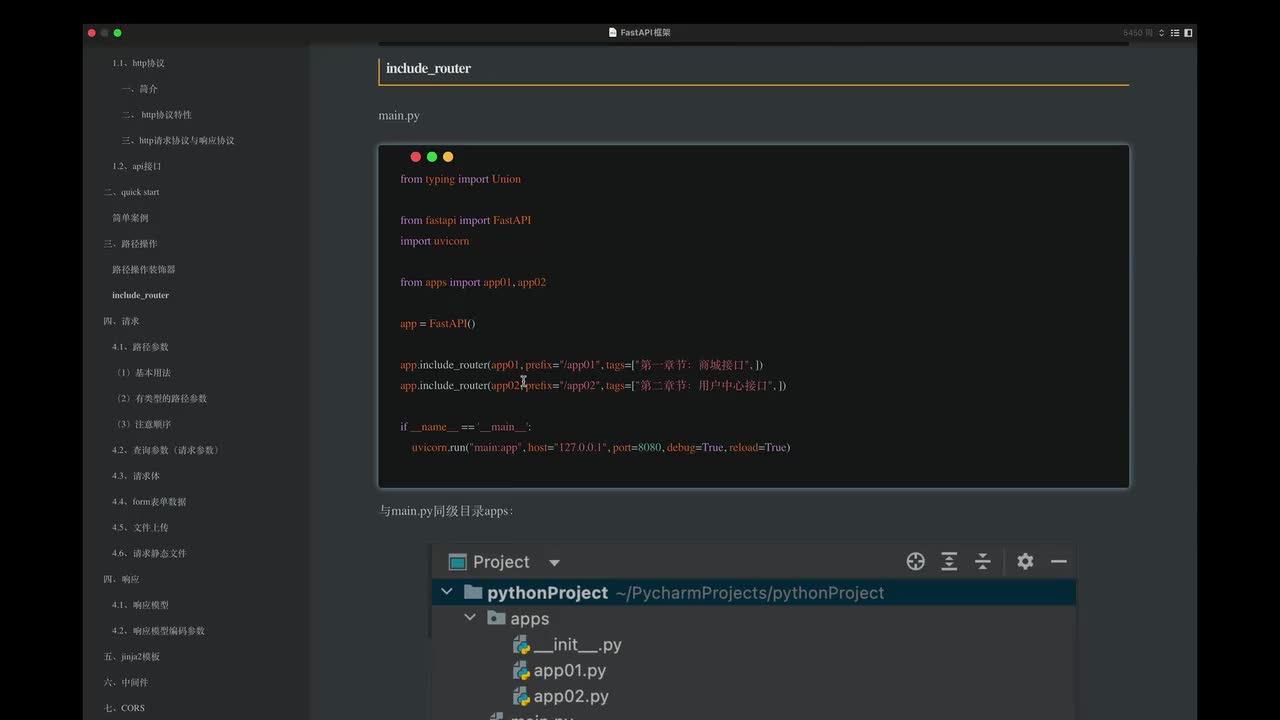Go to 路径操作装饰器 in the outline

tap(144, 270)
